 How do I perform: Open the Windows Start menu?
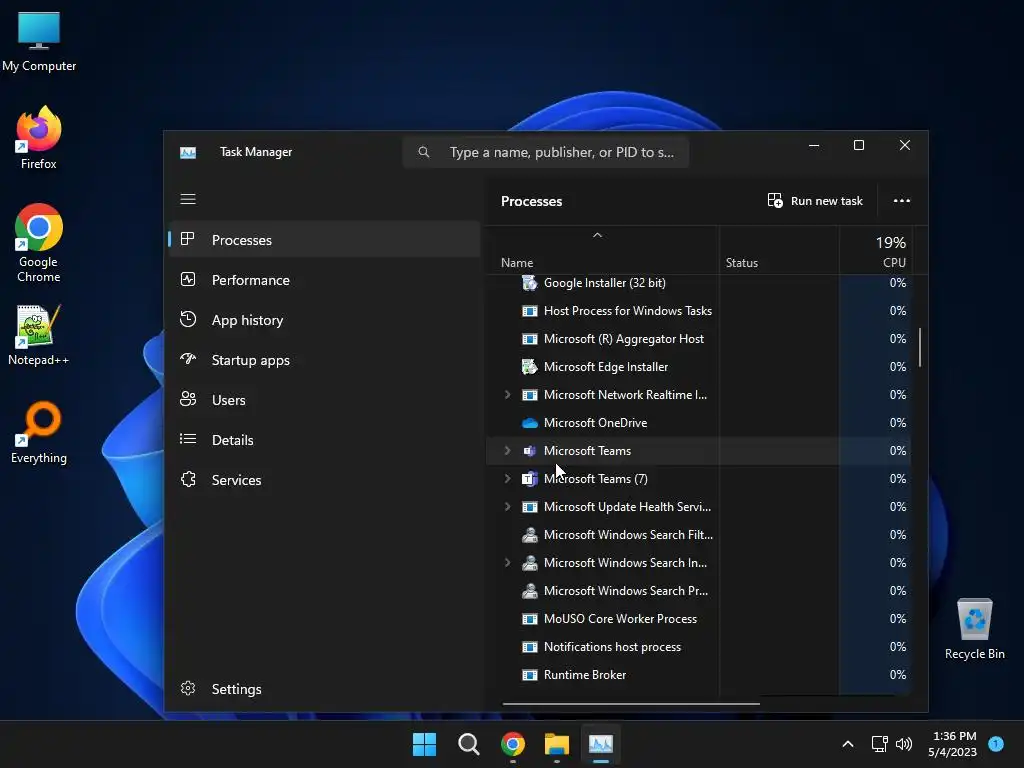tap(424, 744)
